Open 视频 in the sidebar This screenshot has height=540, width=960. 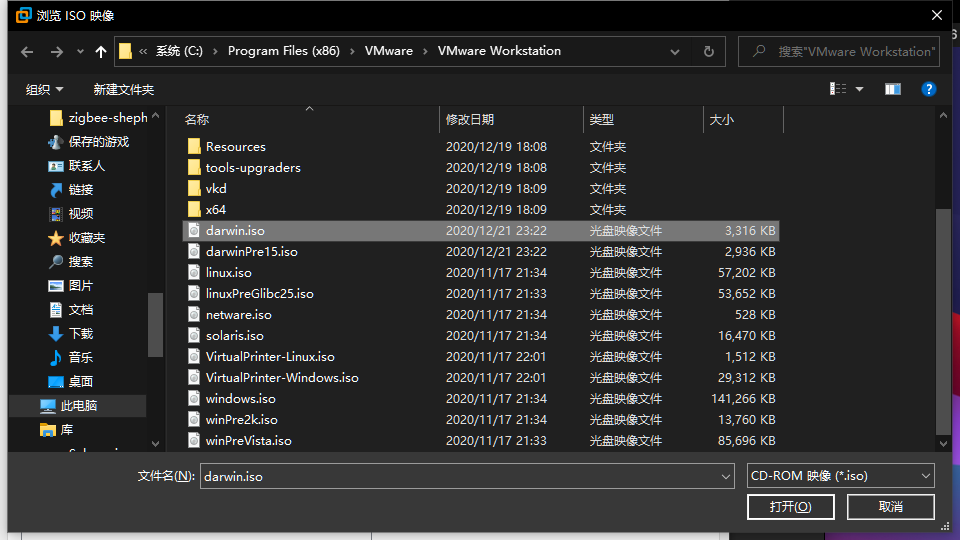click(71, 214)
